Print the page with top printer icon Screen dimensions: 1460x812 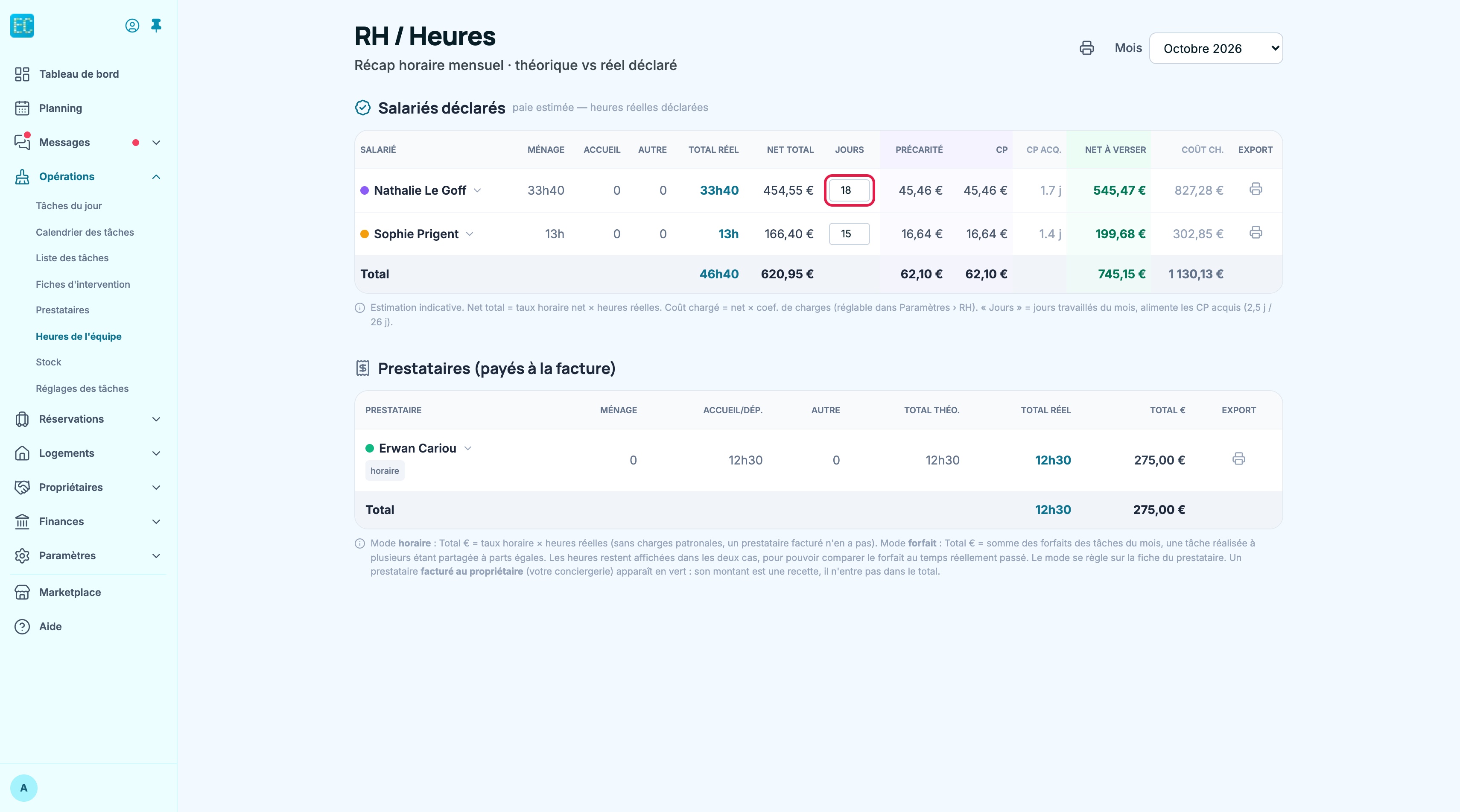[1086, 48]
